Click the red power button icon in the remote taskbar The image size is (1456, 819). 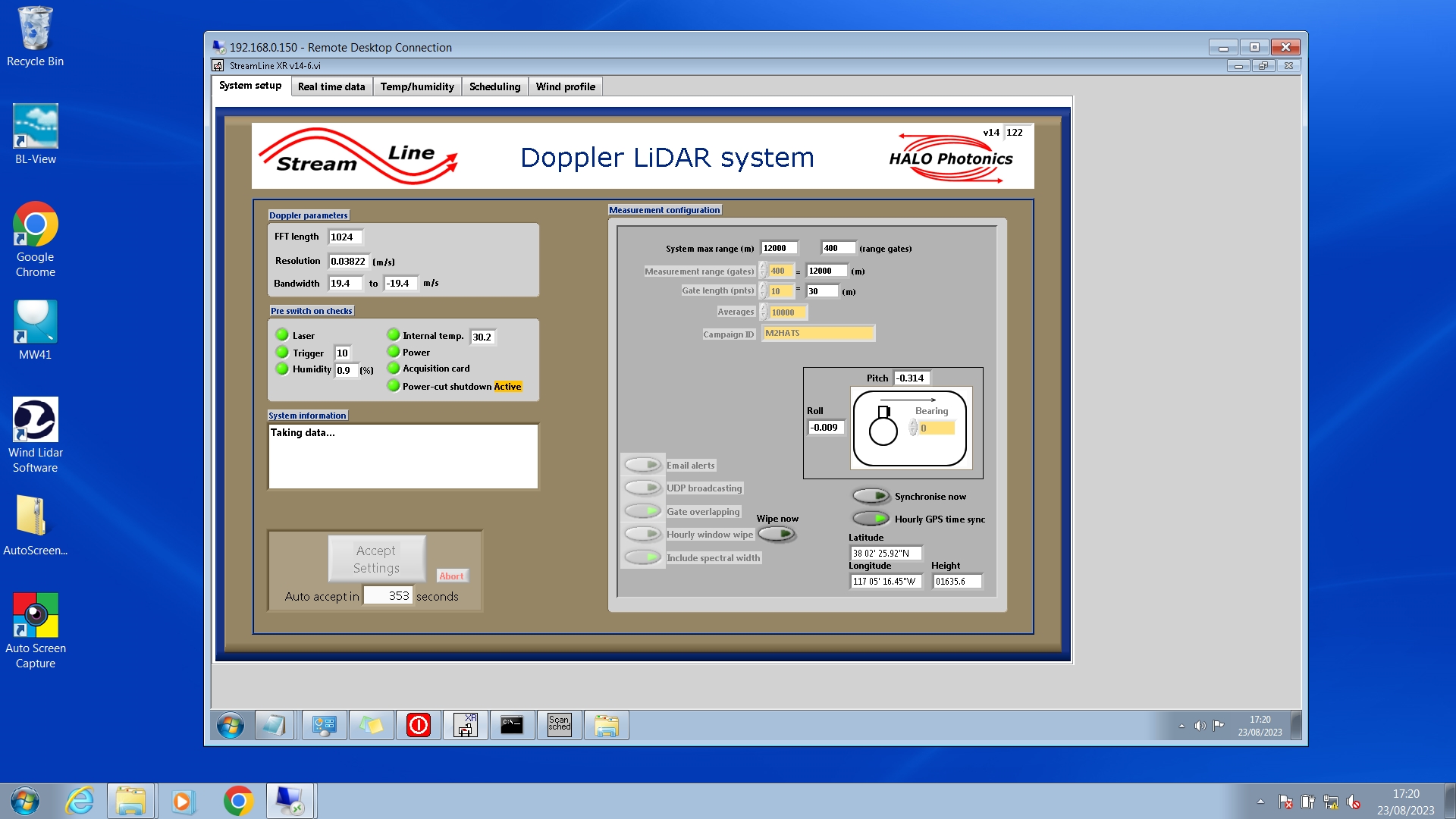[419, 725]
